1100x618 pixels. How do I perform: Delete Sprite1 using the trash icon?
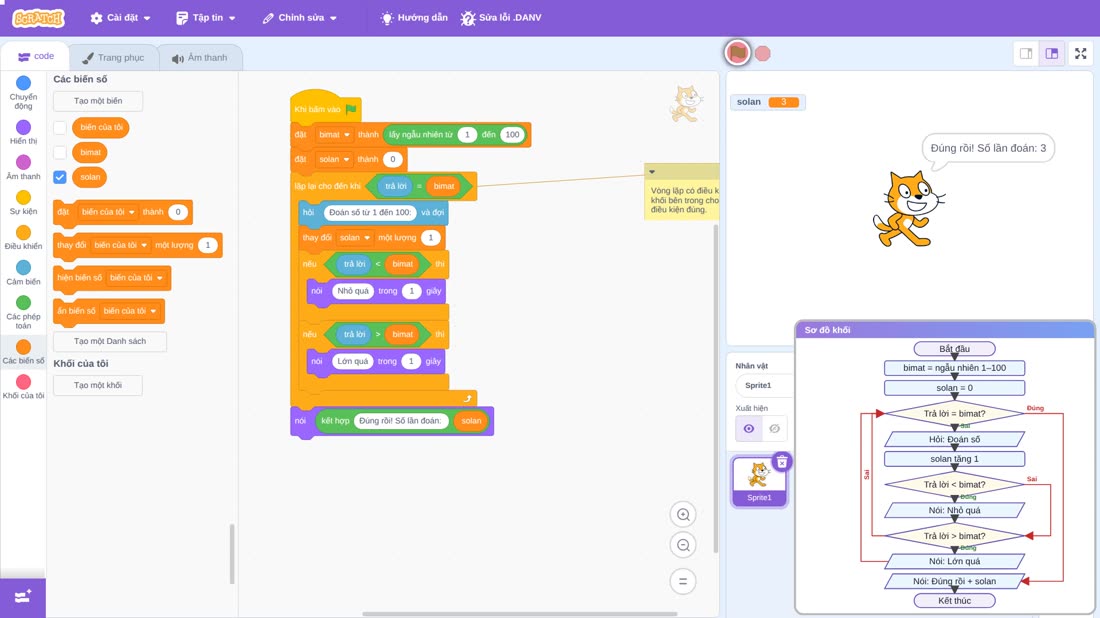782,462
